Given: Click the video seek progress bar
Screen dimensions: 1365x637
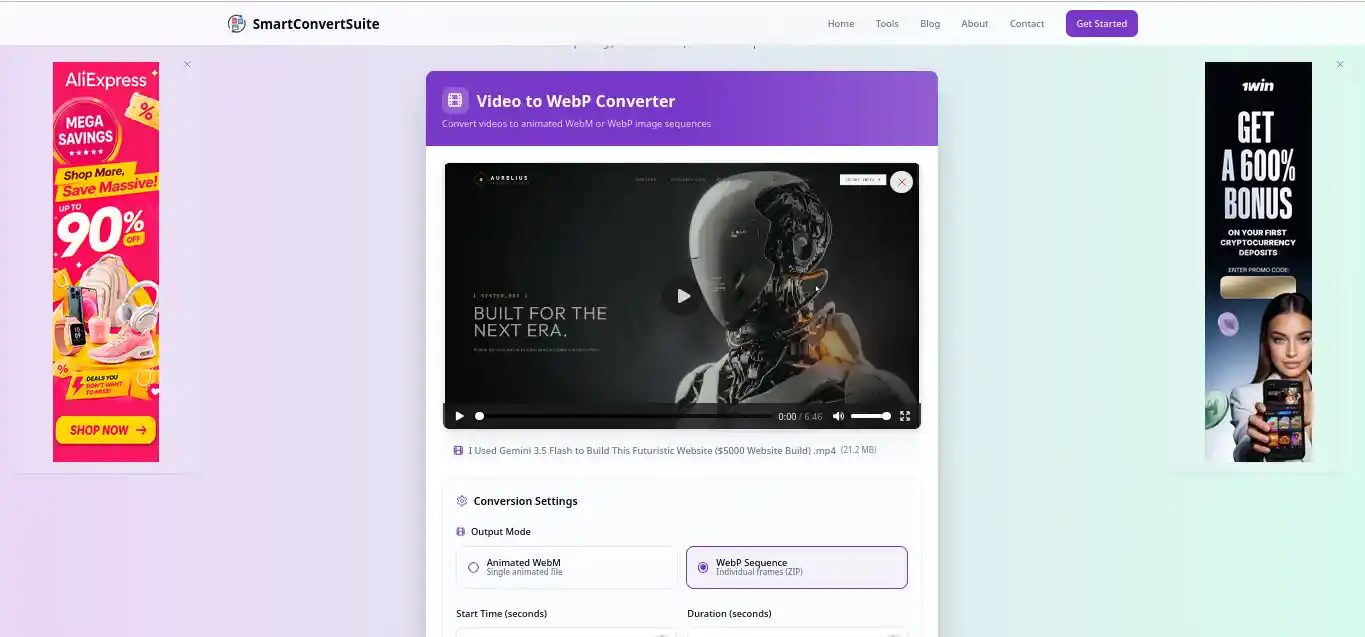Looking at the screenshot, I should 624,416.
